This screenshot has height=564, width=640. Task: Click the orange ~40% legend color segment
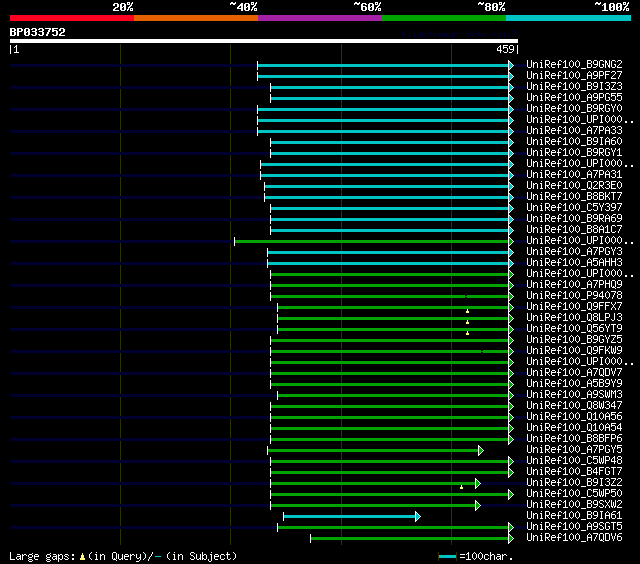click(196, 18)
